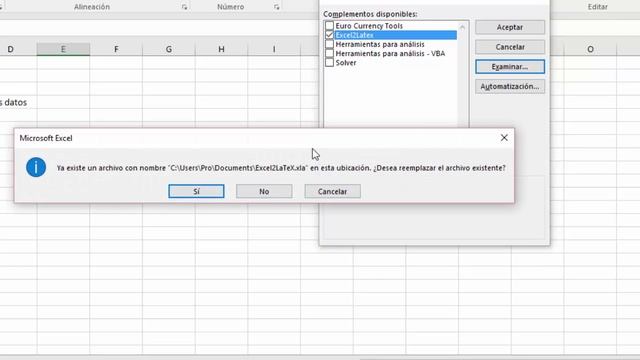Viewport: 640px width, 360px height.
Task: Select column D header
Action: [x=18, y=49]
